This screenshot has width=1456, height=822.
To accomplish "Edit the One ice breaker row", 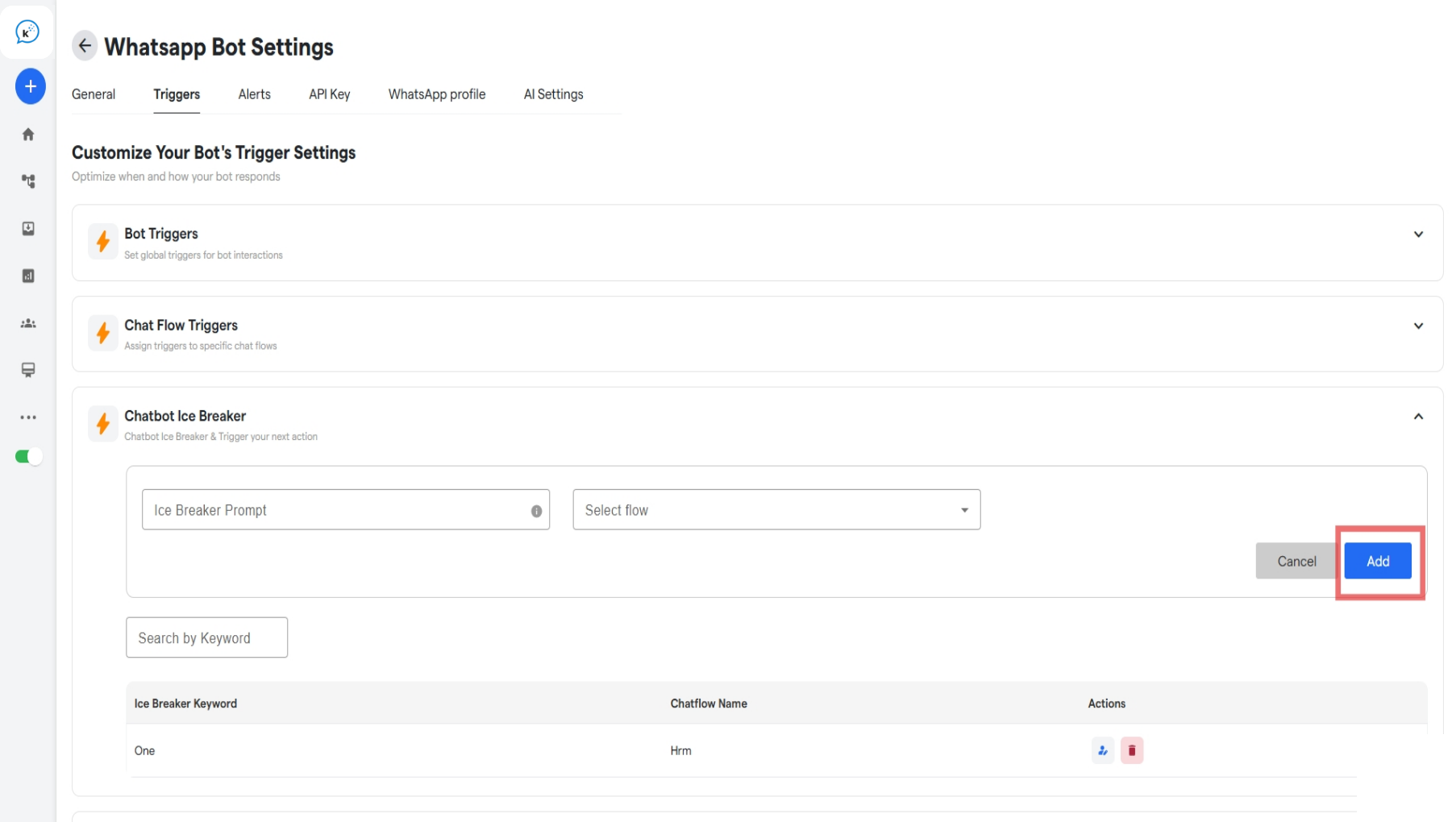I will pos(1103,750).
